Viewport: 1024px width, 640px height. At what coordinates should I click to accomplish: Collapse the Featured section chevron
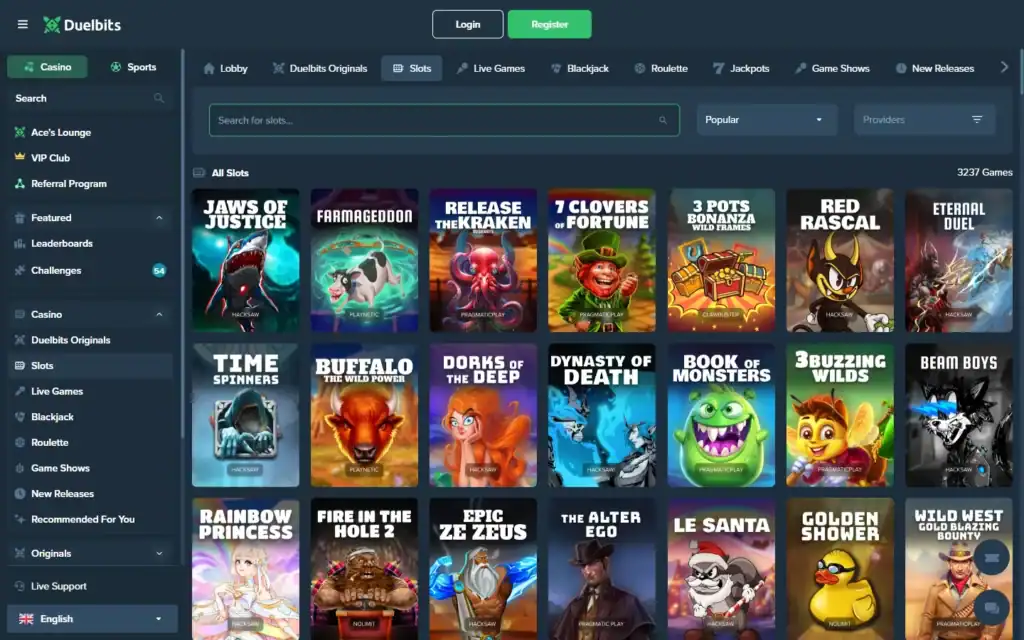[x=159, y=217]
